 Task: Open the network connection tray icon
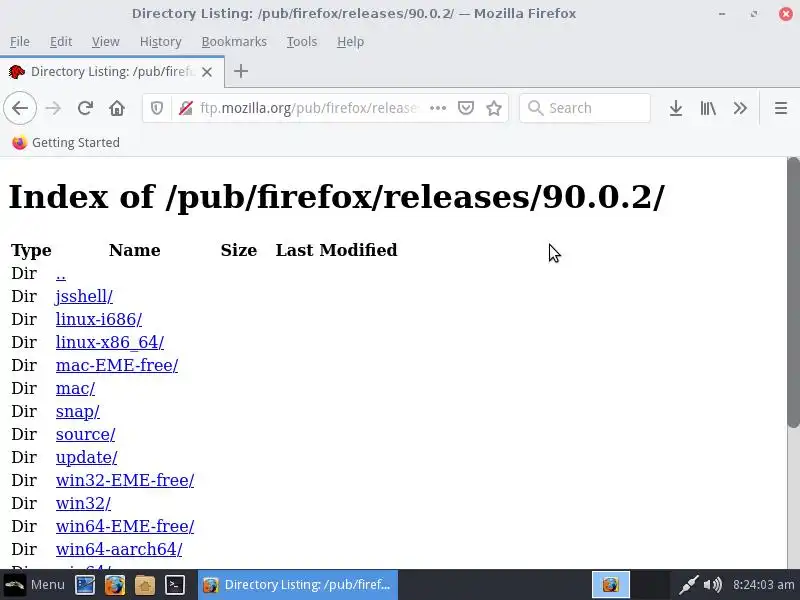coord(688,585)
